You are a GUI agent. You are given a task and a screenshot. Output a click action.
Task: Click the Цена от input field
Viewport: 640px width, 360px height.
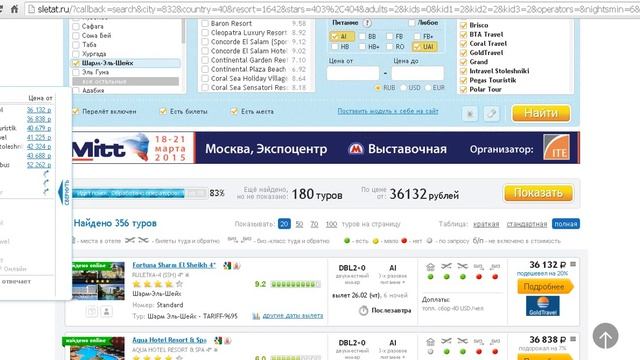353,73
